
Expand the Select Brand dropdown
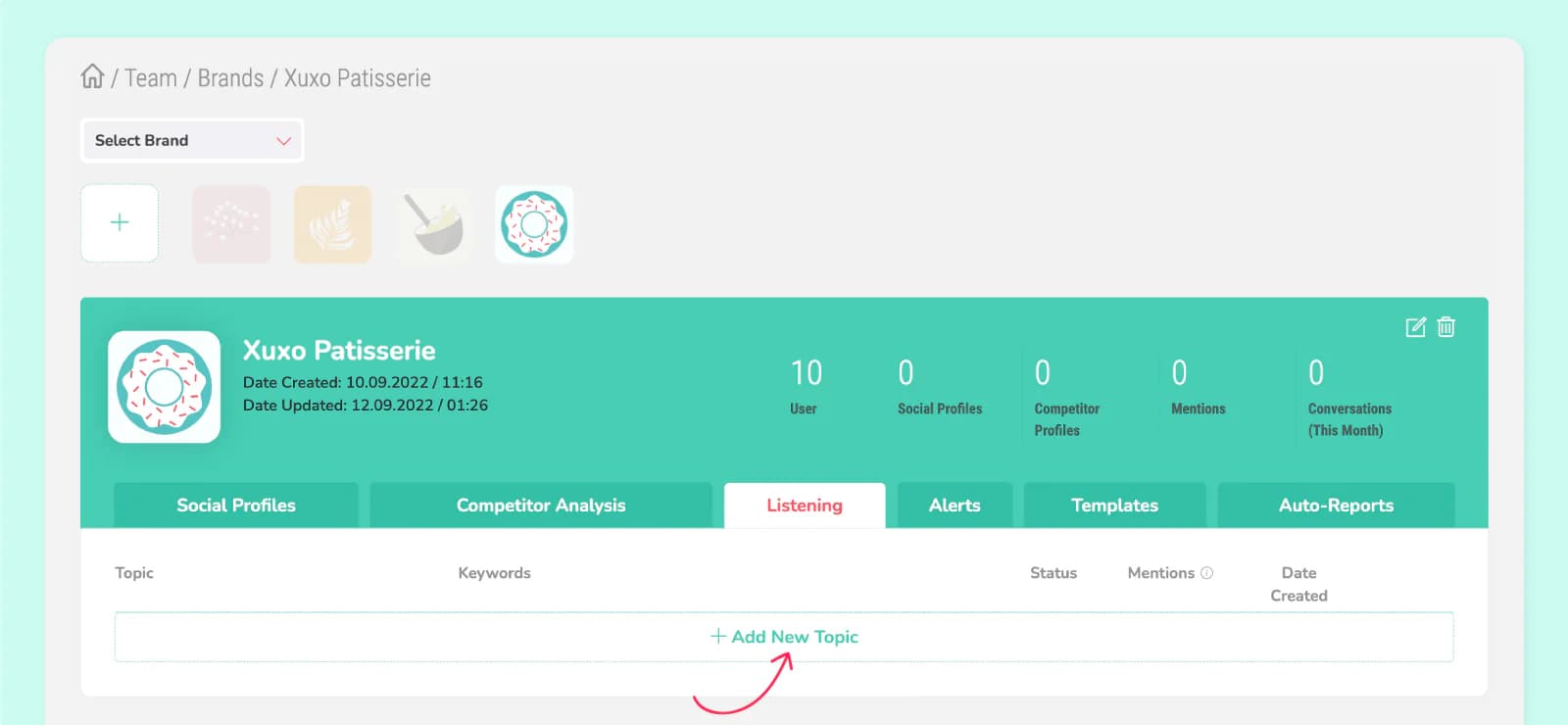click(x=192, y=140)
